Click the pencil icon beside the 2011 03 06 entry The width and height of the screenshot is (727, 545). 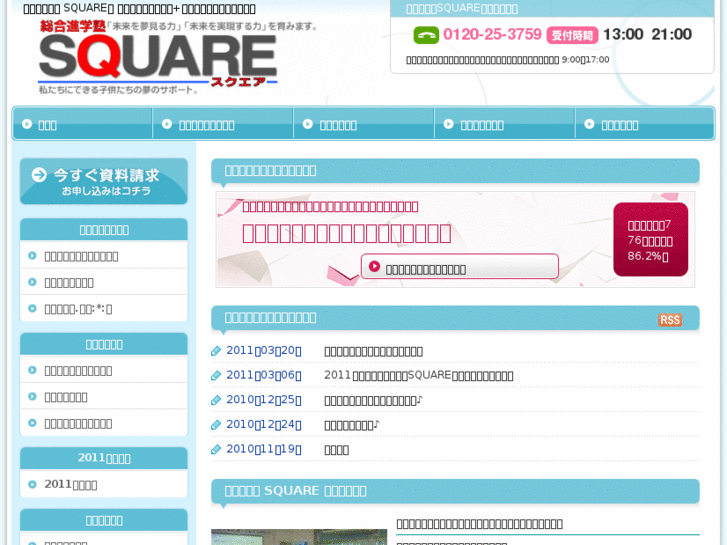pyautogui.click(x=216, y=375)
